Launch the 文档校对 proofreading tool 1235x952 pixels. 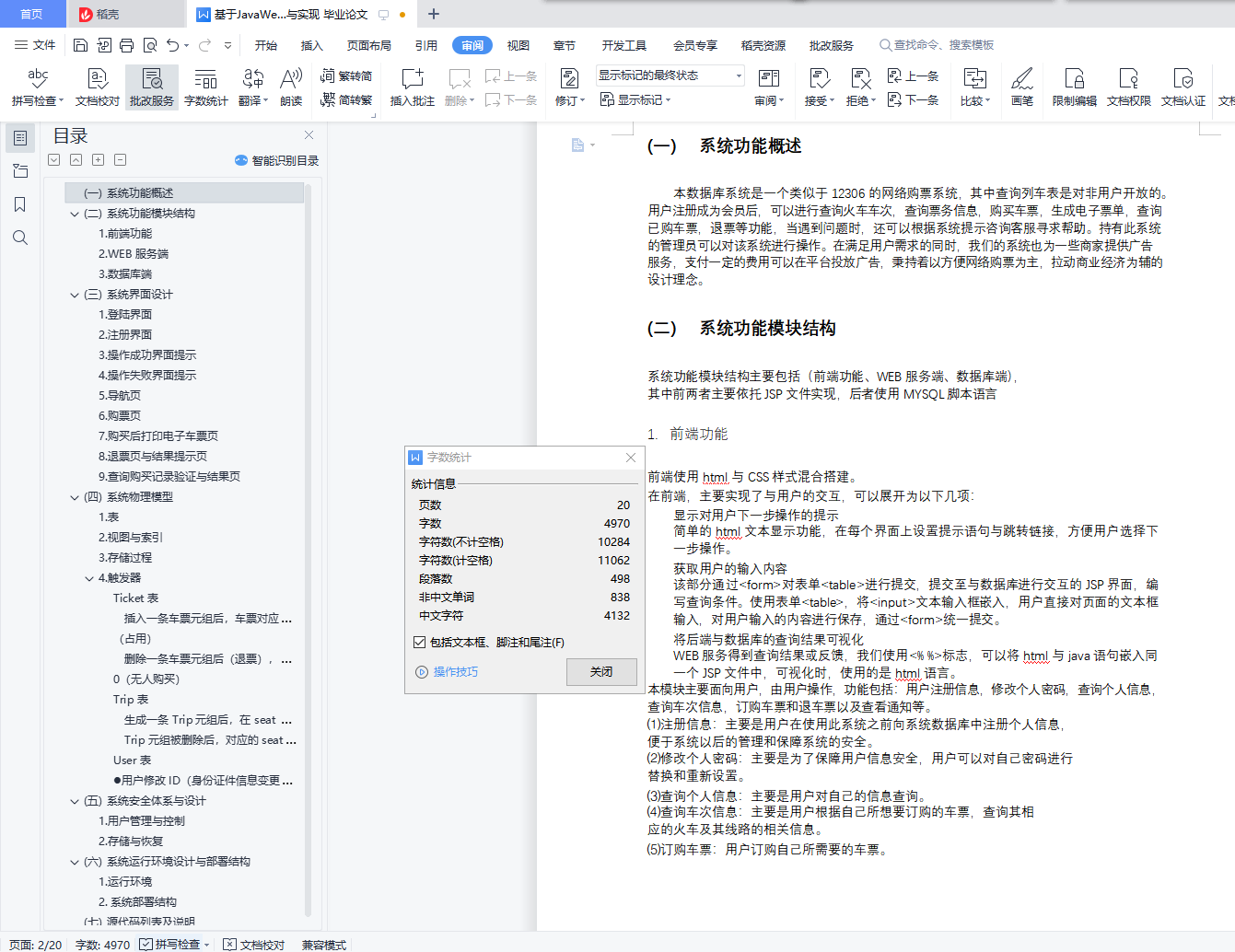point(98,87)
